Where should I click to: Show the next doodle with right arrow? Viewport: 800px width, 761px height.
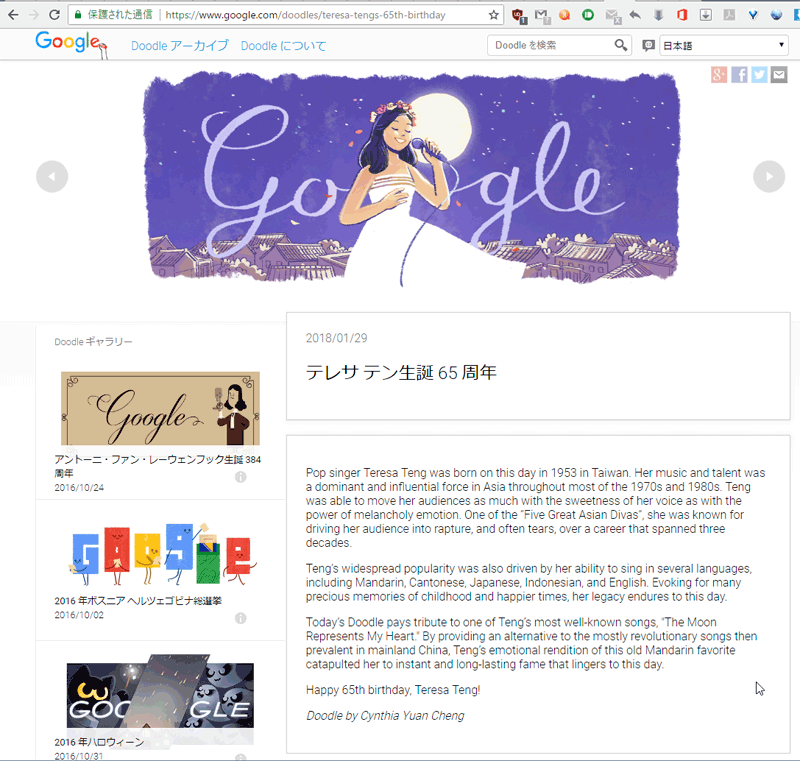(769, 176)
